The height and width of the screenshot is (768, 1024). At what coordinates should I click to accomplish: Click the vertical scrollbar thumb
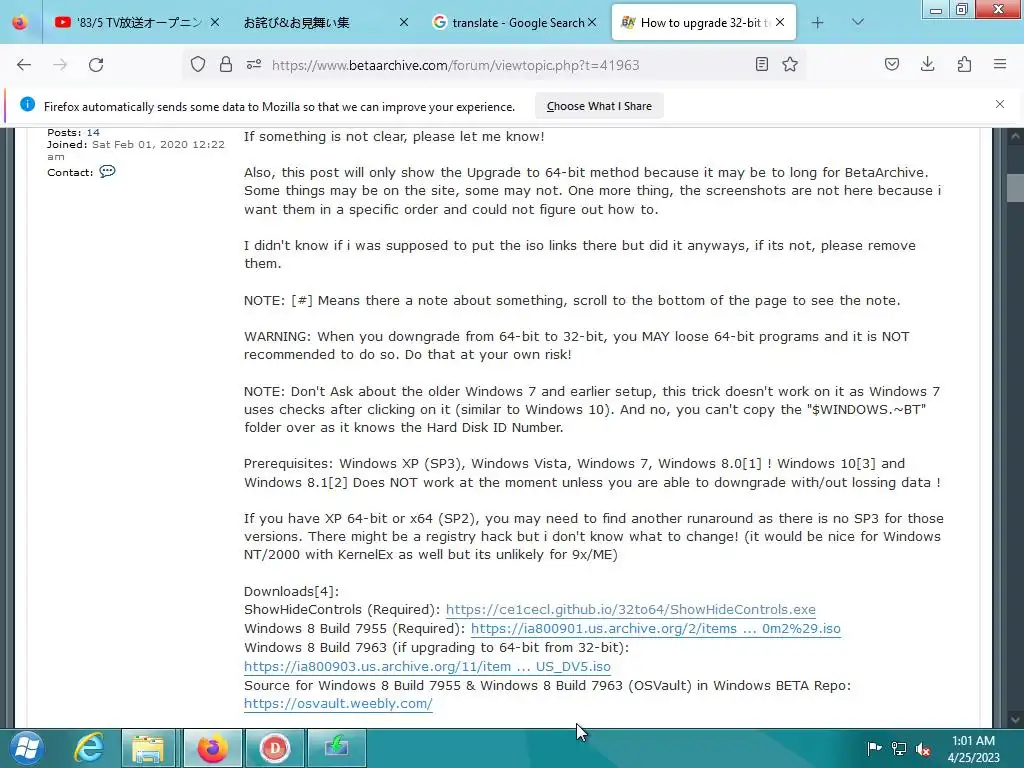pos(1015,188)
